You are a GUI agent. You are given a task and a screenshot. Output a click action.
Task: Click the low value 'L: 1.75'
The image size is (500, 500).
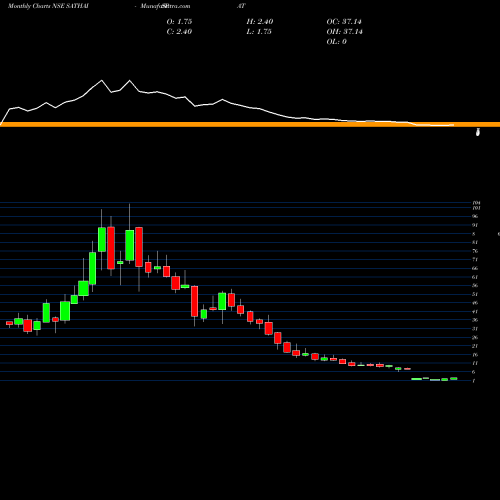(x=259, y=32)
